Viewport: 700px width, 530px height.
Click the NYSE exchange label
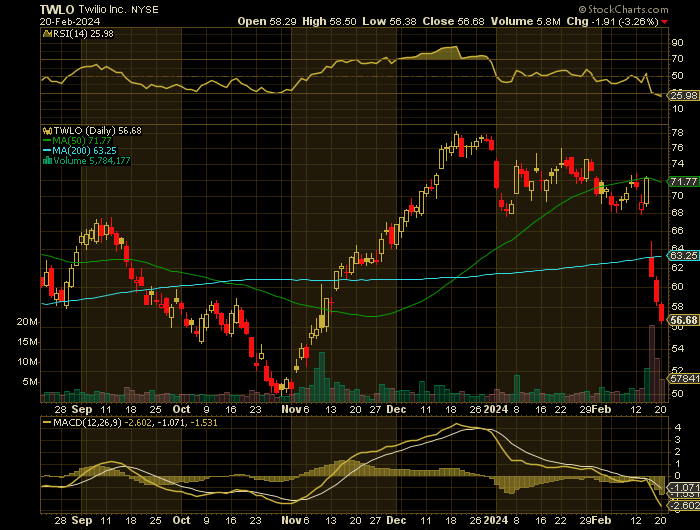click(x=145, y=10)
